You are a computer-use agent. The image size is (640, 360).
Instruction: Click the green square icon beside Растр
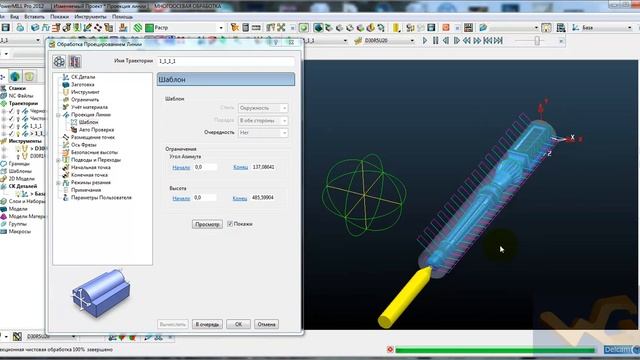tap(149, 28)
